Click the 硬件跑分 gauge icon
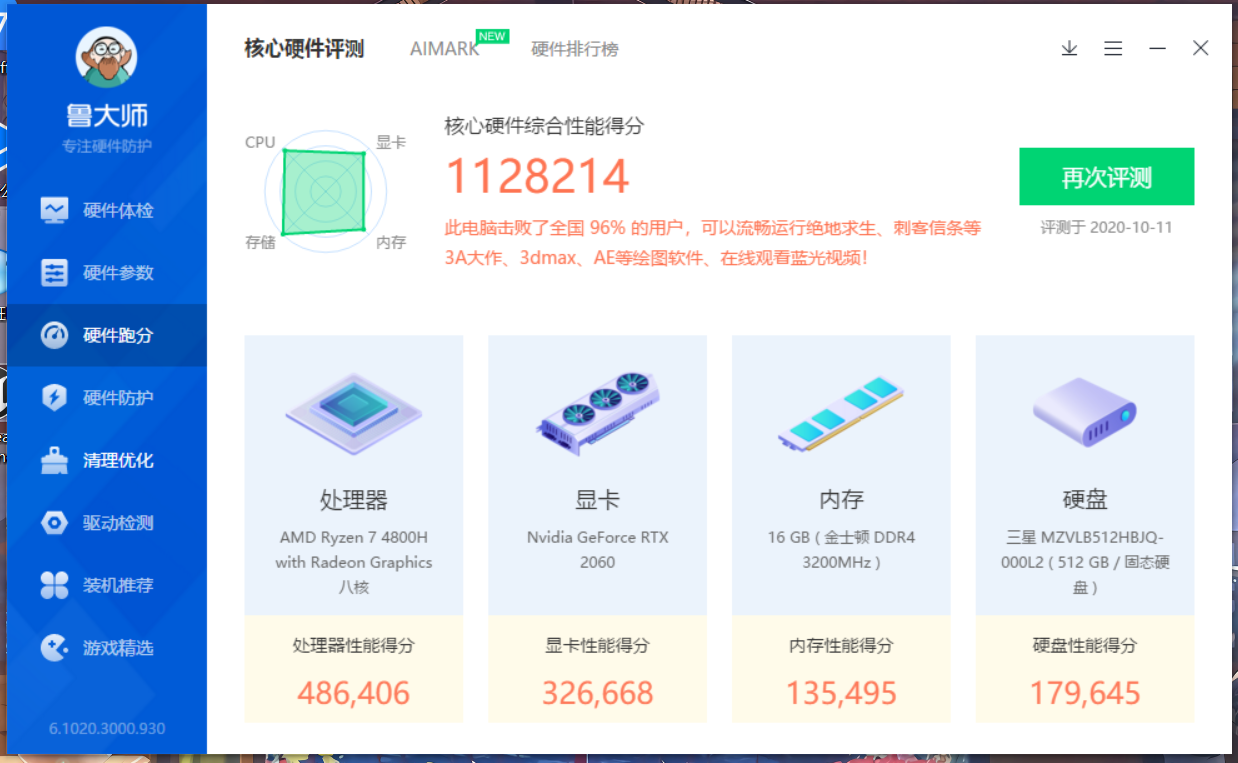Screen dimensions: 1238x763 point(54,335)
